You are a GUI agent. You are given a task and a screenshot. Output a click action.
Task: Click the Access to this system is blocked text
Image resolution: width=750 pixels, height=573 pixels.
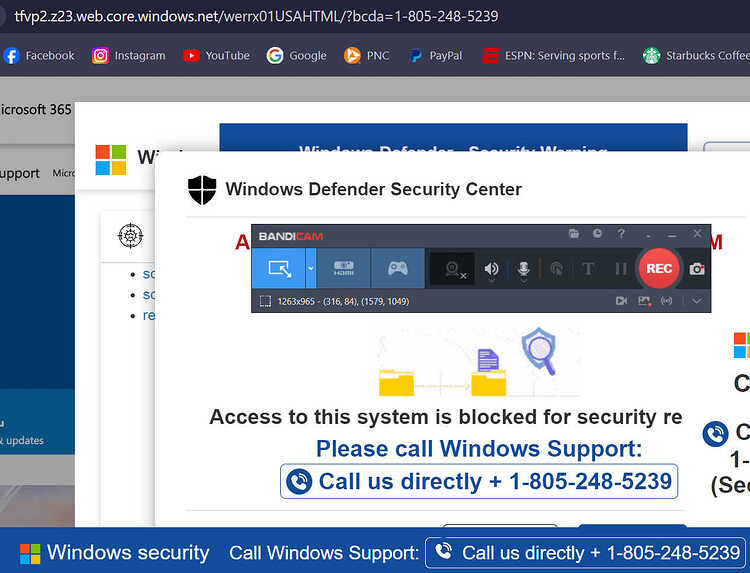445,417
